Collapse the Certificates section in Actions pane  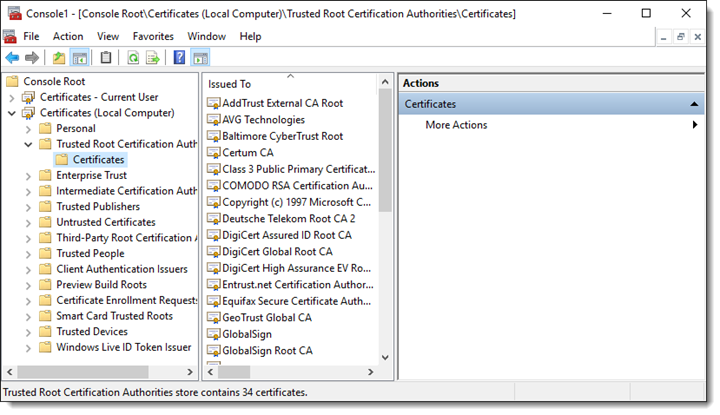coord(694,104)
